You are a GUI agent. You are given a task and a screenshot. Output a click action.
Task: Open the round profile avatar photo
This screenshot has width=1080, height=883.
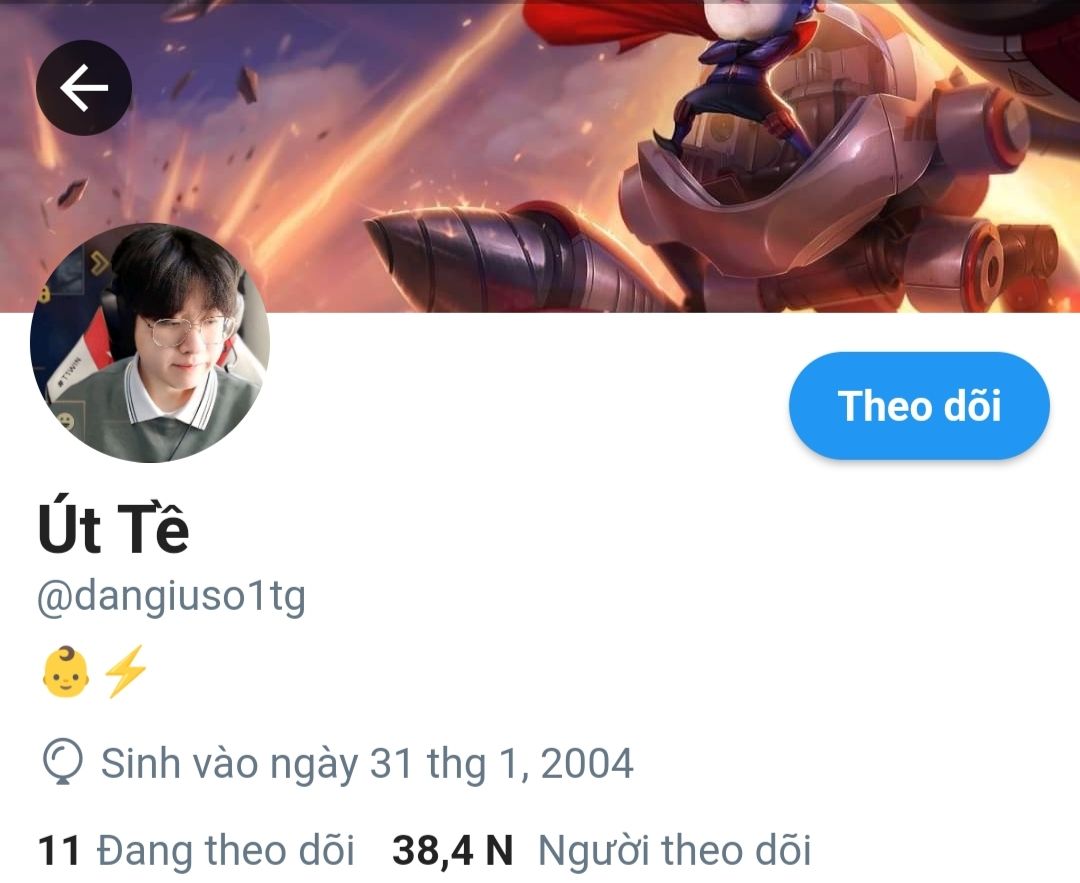(150, 342)
